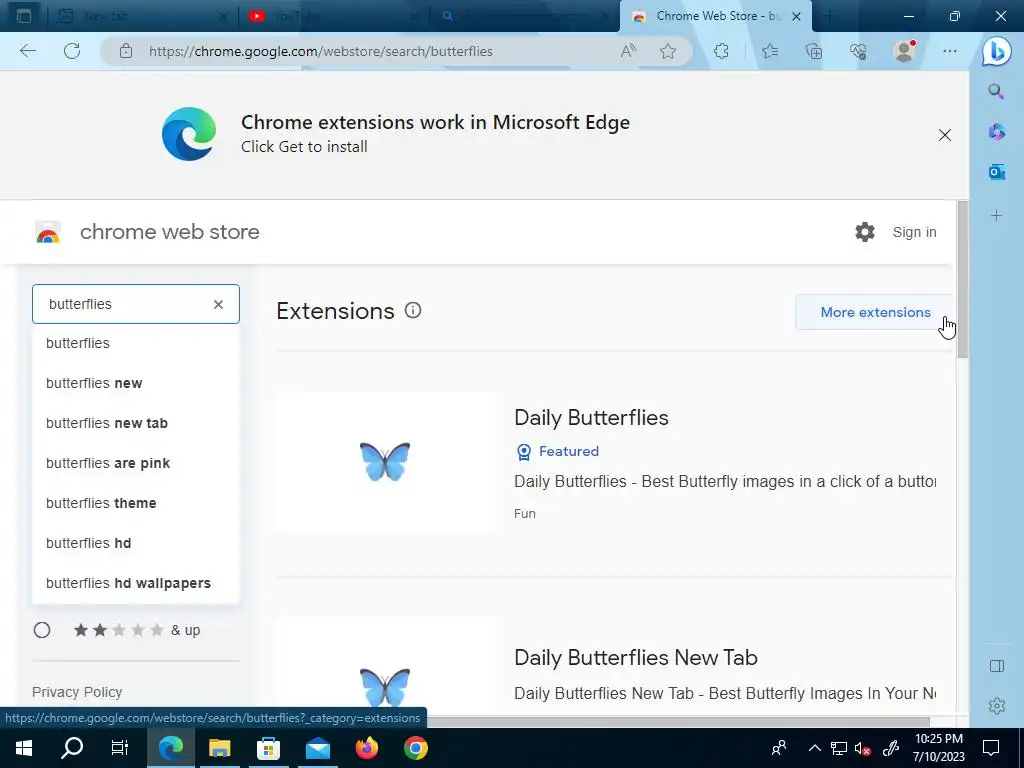Click the Fun category label
Screen dimensions: 1024x768
click(524, 513)
